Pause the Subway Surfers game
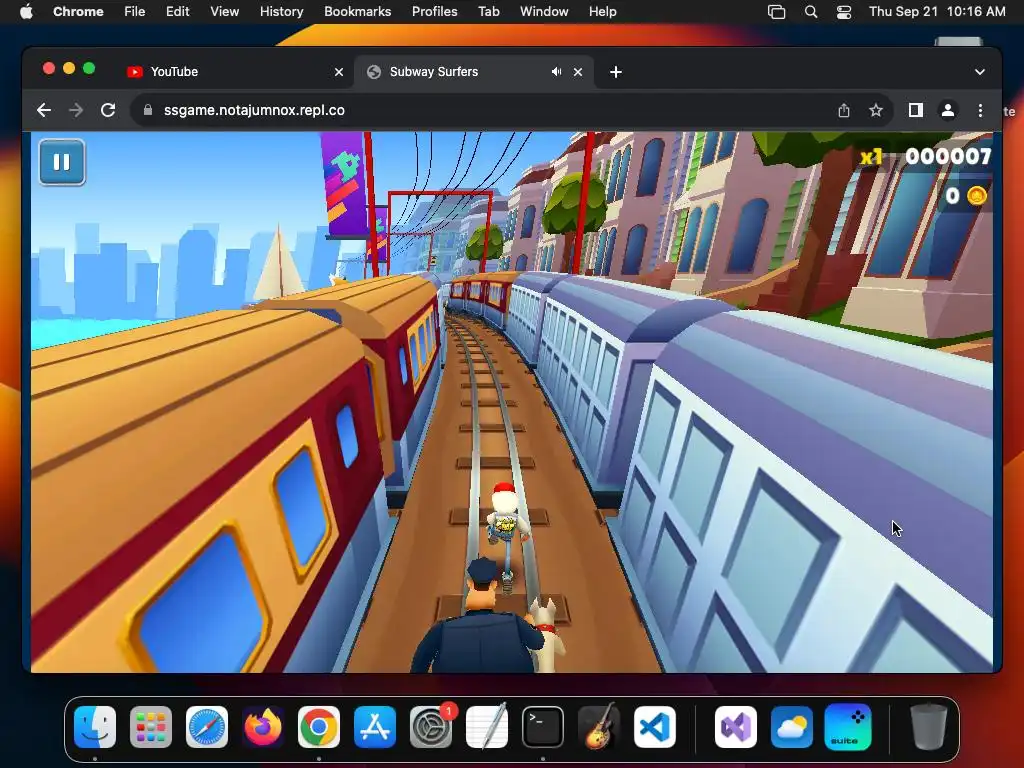The width and height of the screenshot is (1024, 768). point(62,162)
